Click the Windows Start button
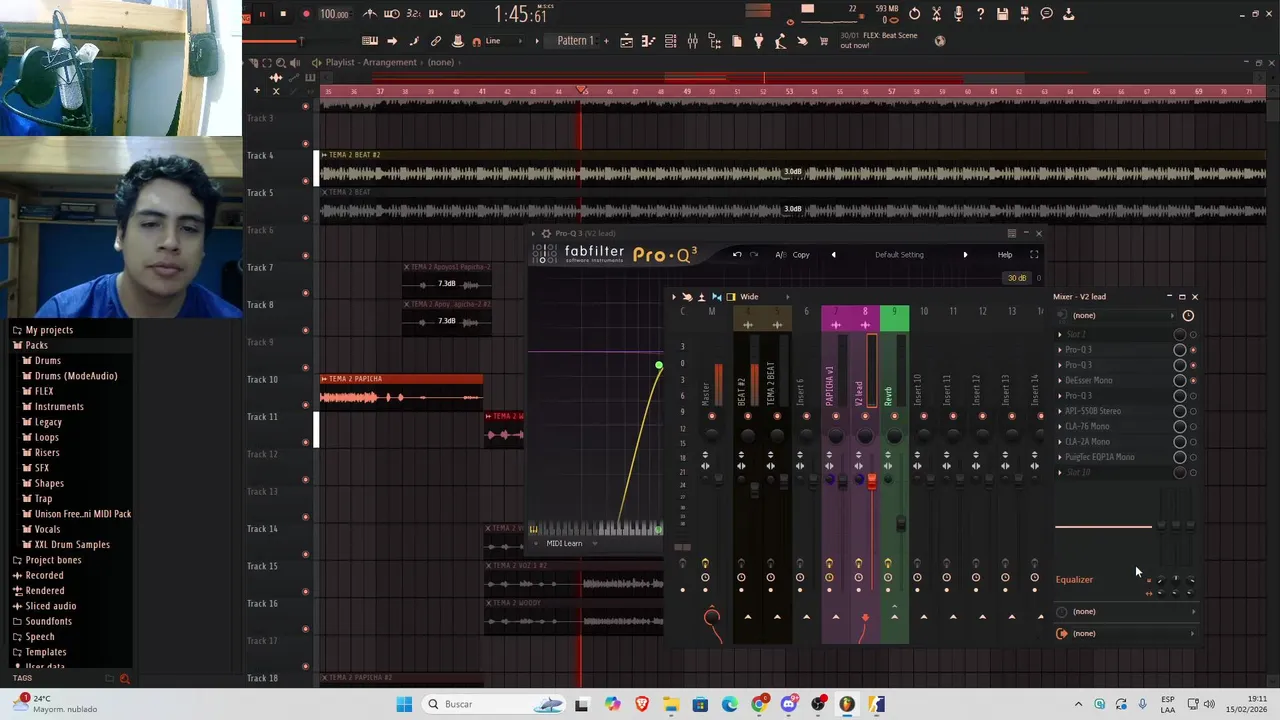 coord(404,704)
